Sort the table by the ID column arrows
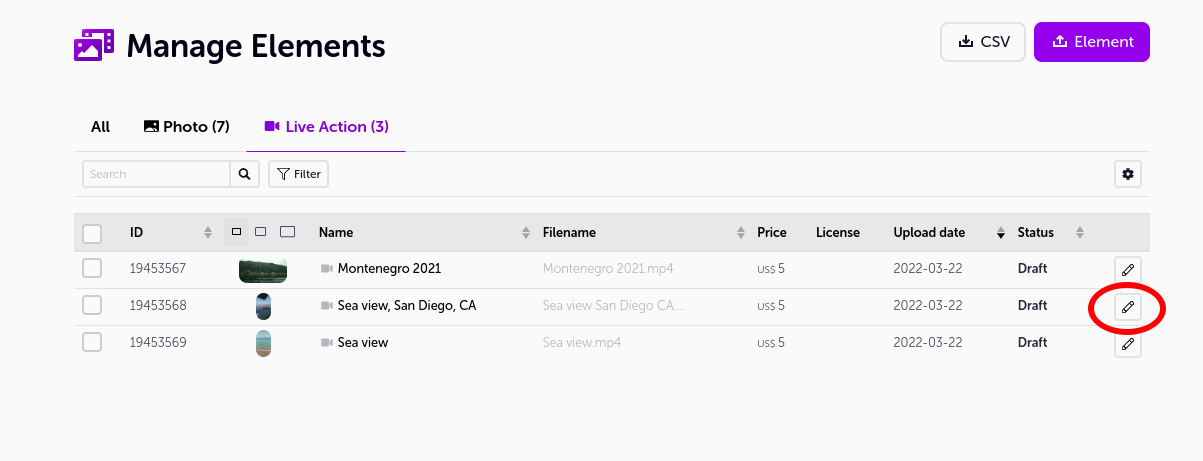Viewport: 1203px width, 461px height. click(x=208, y=233)
